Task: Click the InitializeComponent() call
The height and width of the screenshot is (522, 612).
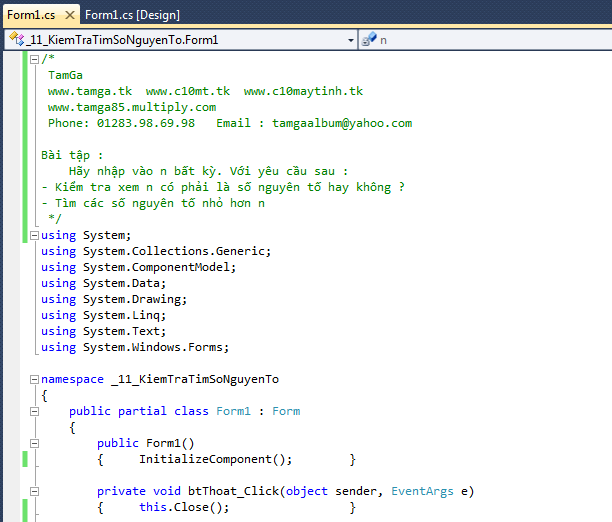Action: [215, 460]
